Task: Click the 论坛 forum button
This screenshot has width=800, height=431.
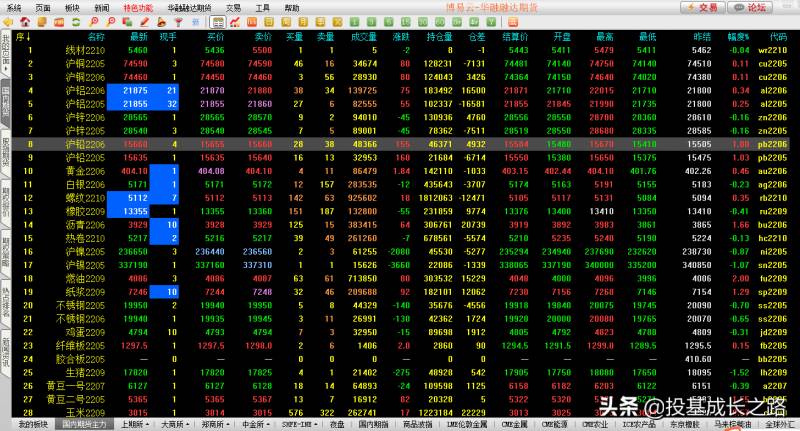Action: pyautogui.click(x=750, y=7)
